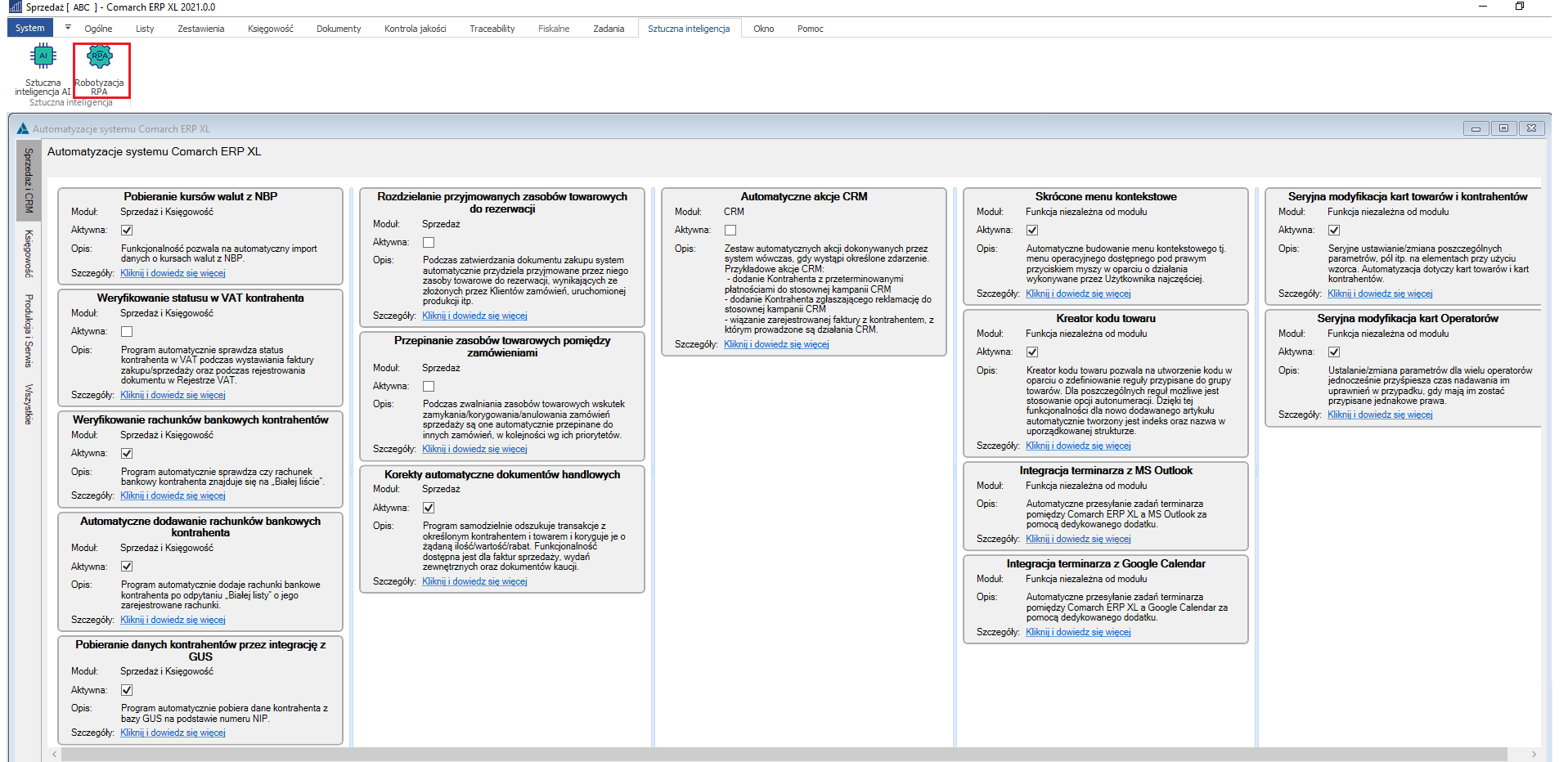Launch Robotyzacja RPA tool
Image resolution: width=1568 pixels, height=762 pixels.
point(100,70)
